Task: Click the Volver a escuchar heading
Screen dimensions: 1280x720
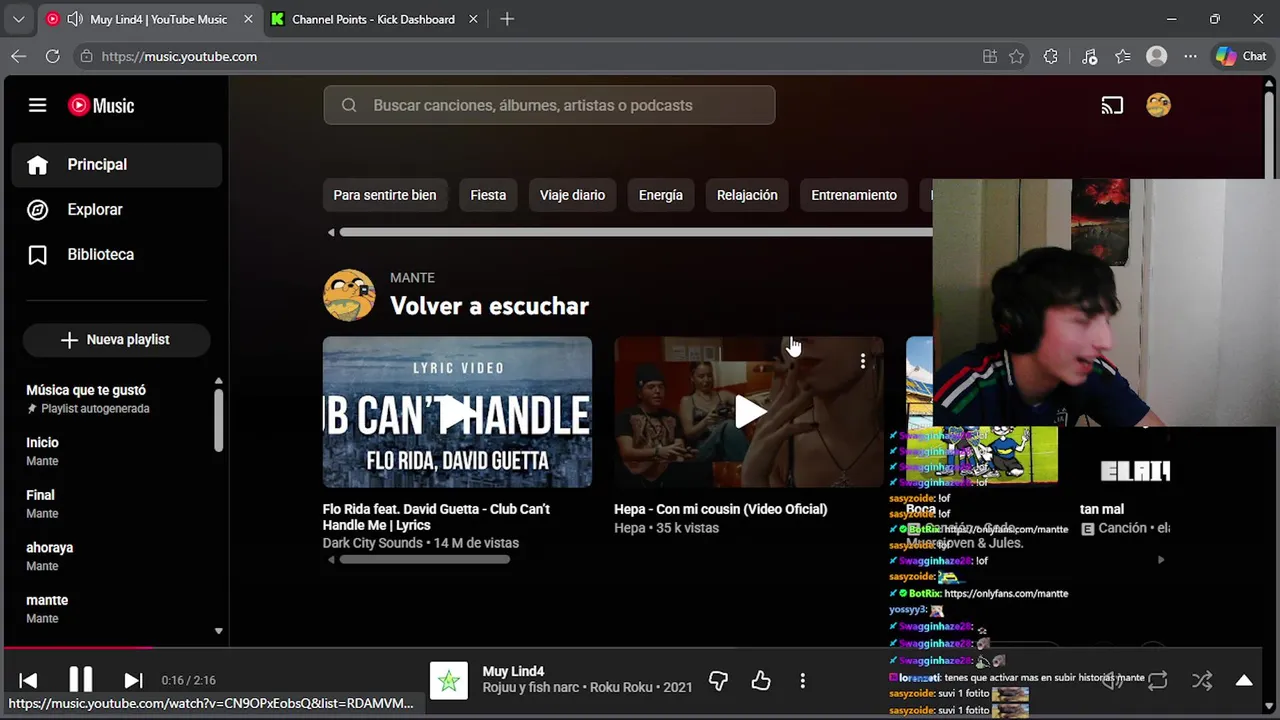Action: [489, 306]
